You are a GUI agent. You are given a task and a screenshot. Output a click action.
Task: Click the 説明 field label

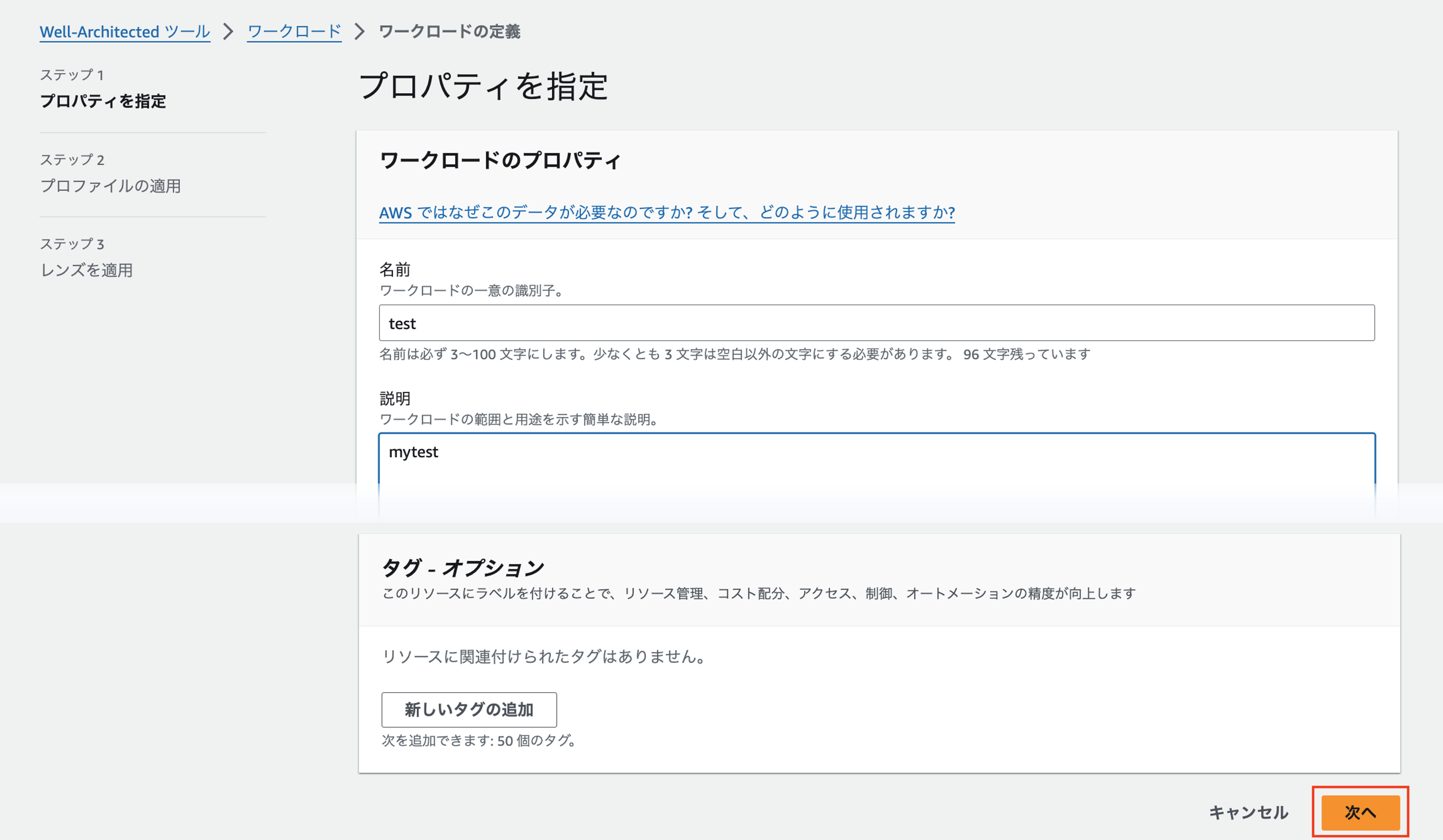(394, 398)
